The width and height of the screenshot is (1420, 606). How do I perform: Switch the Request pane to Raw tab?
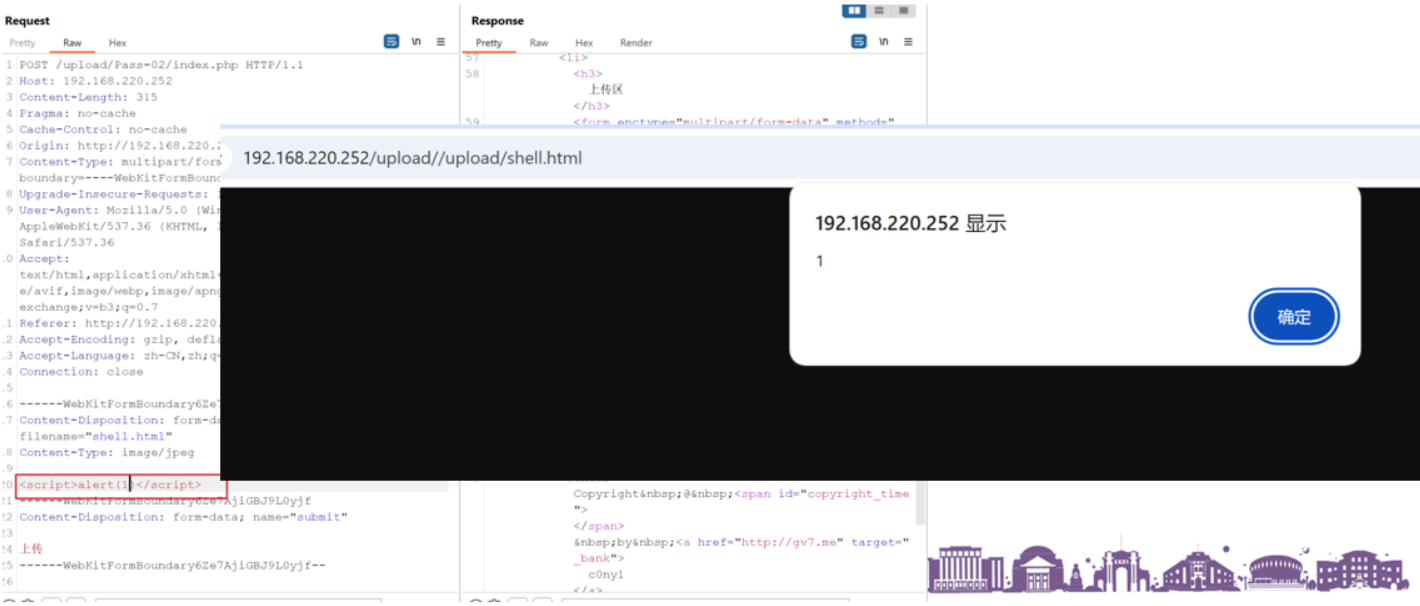coord(72,43)
